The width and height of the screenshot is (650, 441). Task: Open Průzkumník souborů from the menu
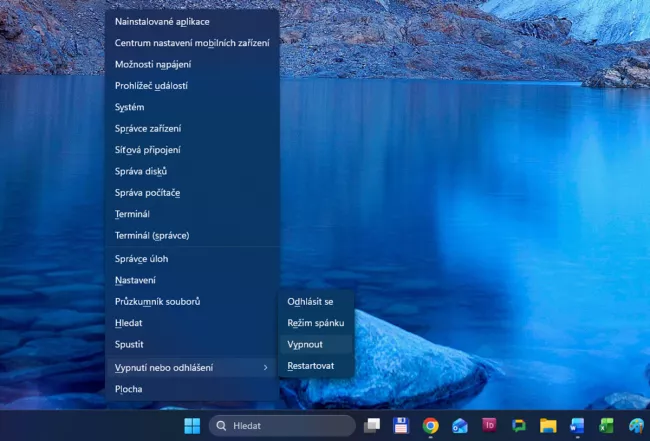(157, 301)
